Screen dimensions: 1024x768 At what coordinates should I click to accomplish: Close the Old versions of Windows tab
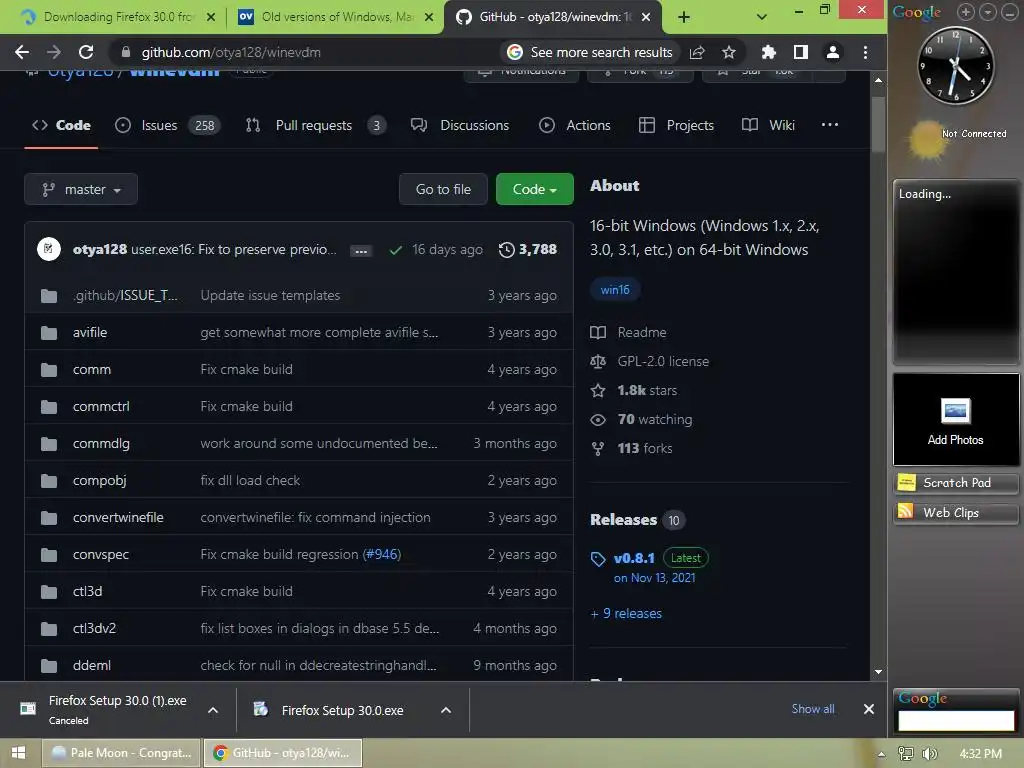click(x=428, y=17)
